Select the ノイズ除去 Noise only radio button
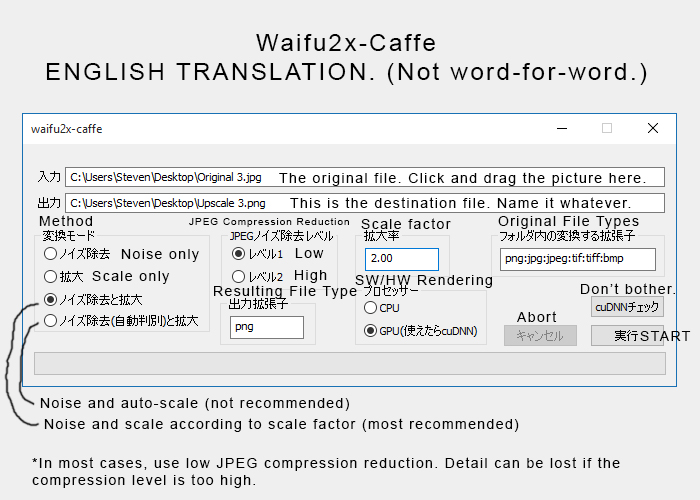Viewport: 700px width, 500px height. tap(77, 254)
